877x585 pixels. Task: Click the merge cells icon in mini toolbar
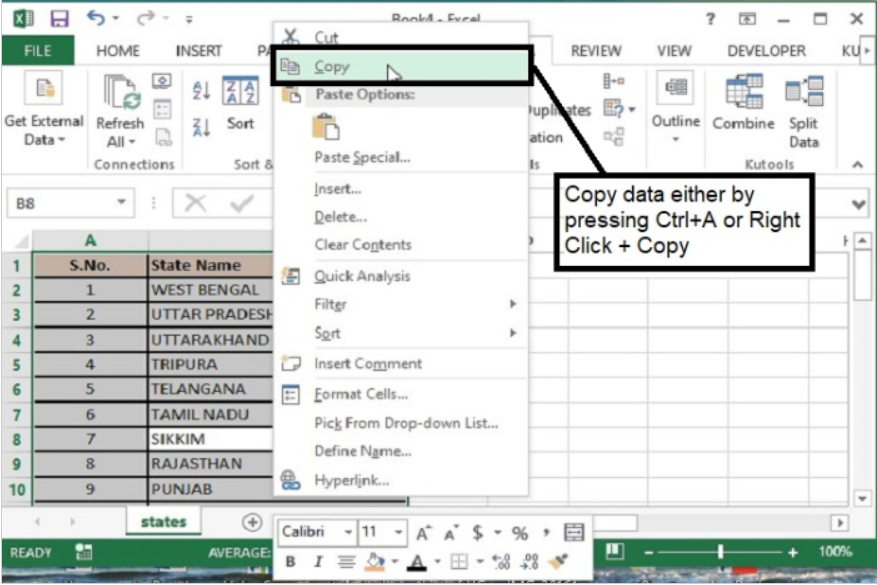pos(574,533)
